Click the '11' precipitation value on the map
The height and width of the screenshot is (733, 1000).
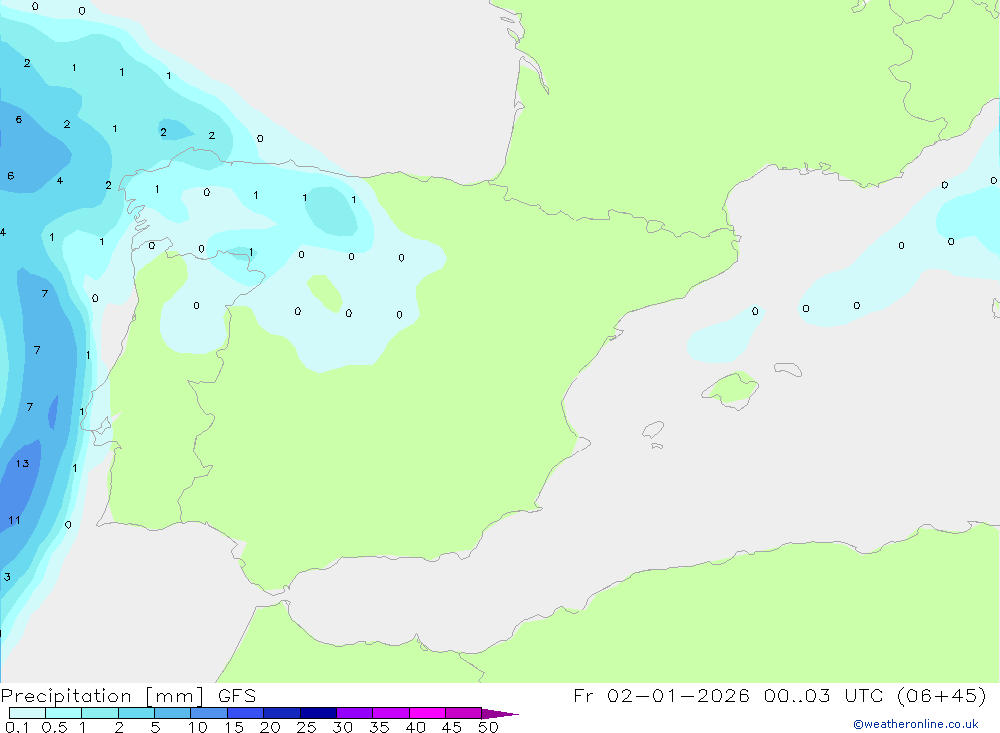pyautogui.click(x=14, y=521)
